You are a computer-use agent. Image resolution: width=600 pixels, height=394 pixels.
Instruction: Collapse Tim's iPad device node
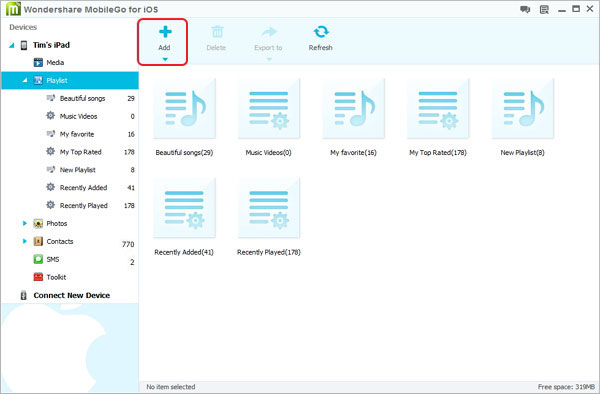(x=11, y=45)
